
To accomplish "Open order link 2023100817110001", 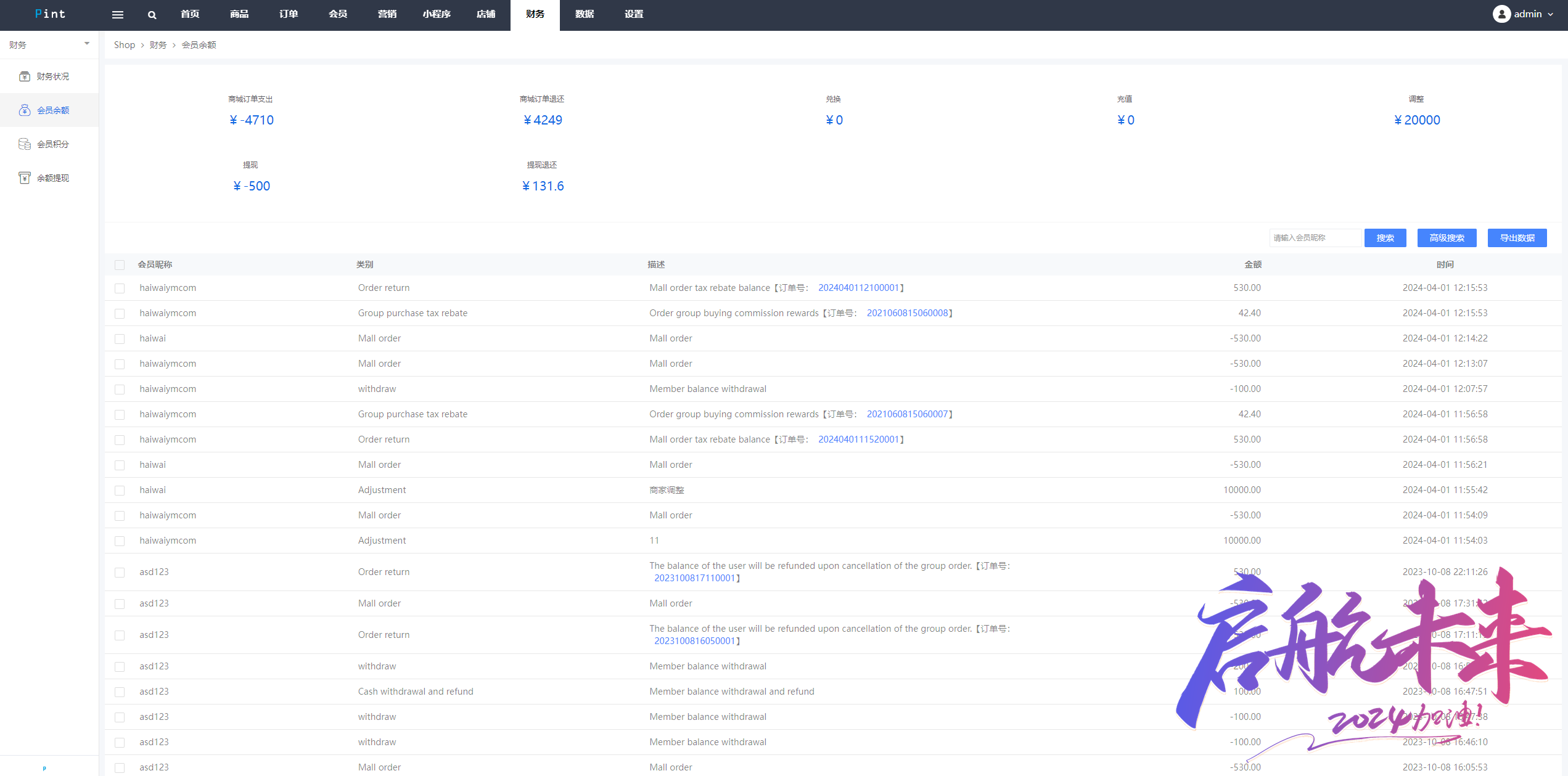I will coord(694,578).
